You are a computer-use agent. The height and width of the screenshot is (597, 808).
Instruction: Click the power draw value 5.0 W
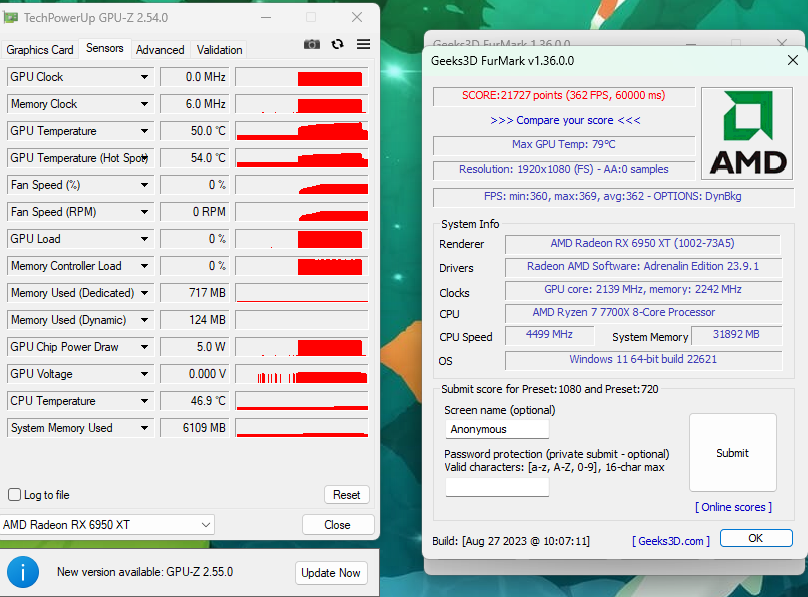coord(195,347)
